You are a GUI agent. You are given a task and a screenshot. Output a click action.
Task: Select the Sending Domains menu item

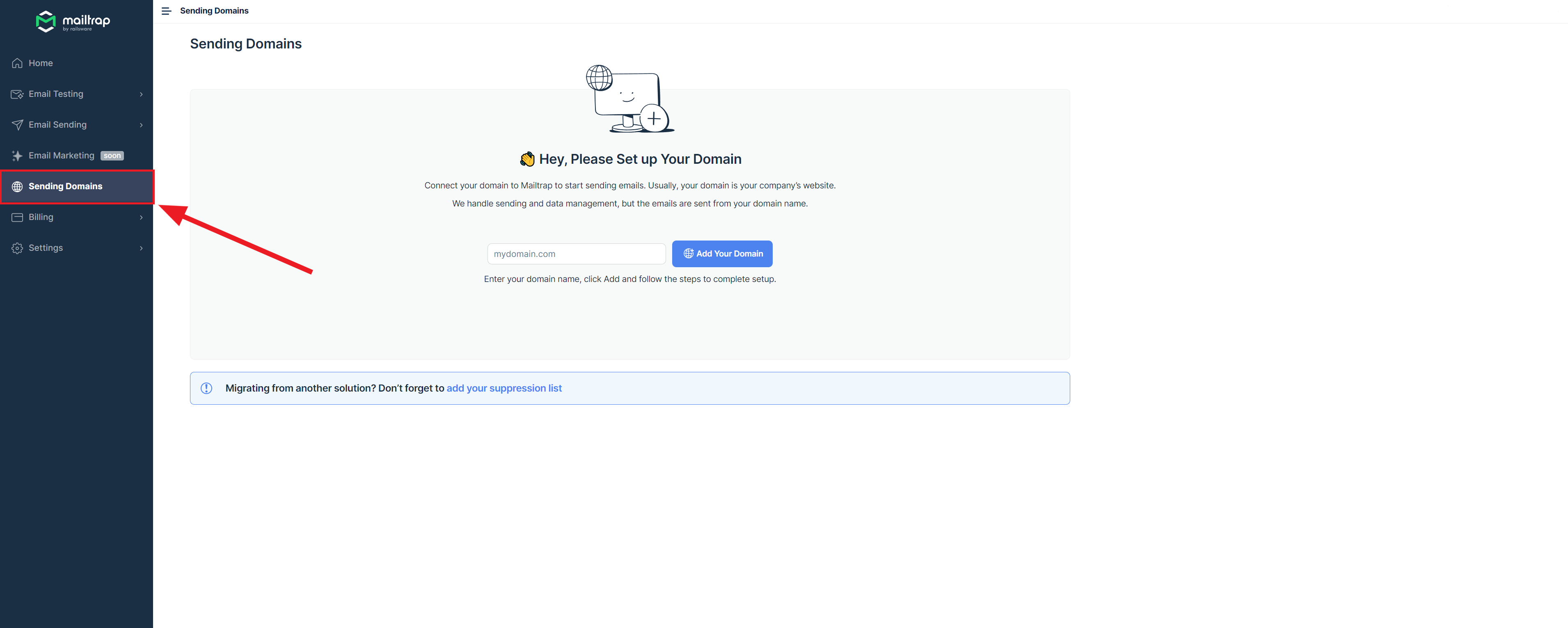pyautogui.click(x=65, y=186)
